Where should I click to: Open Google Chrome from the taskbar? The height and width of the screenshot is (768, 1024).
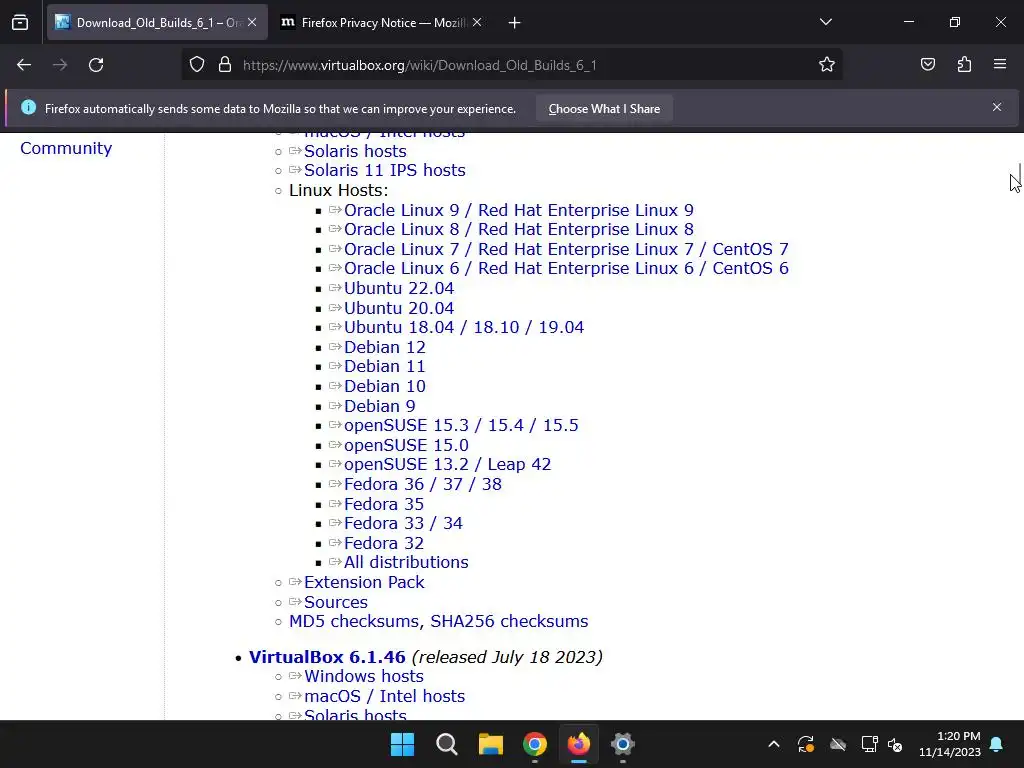click(x=535, y=744)
